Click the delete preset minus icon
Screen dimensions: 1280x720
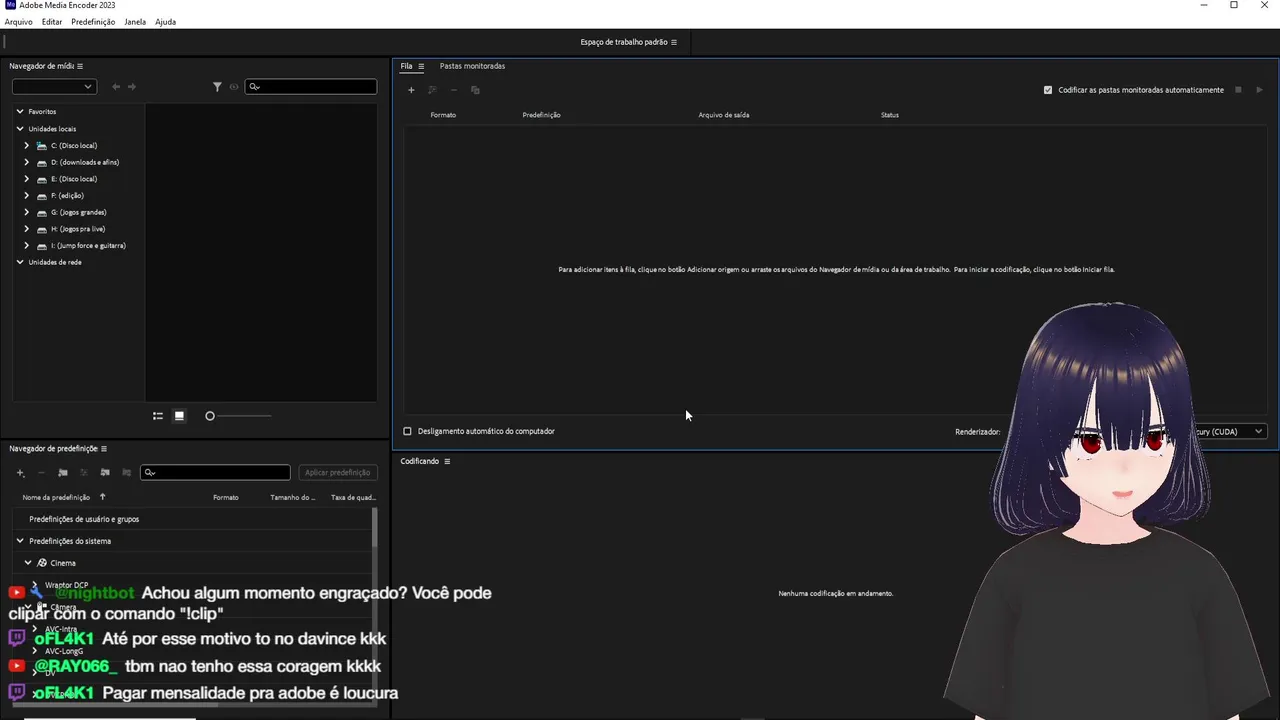[41, 473]
